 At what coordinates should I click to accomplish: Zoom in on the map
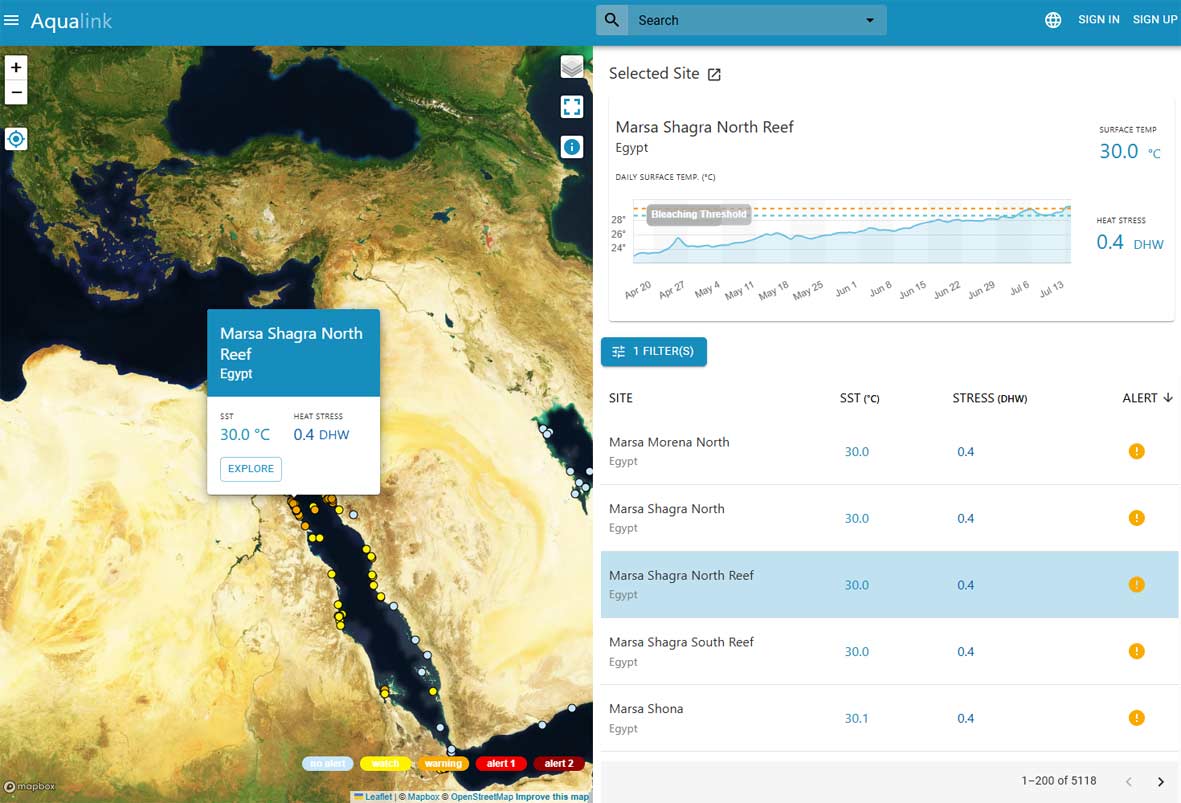(16, 67)
